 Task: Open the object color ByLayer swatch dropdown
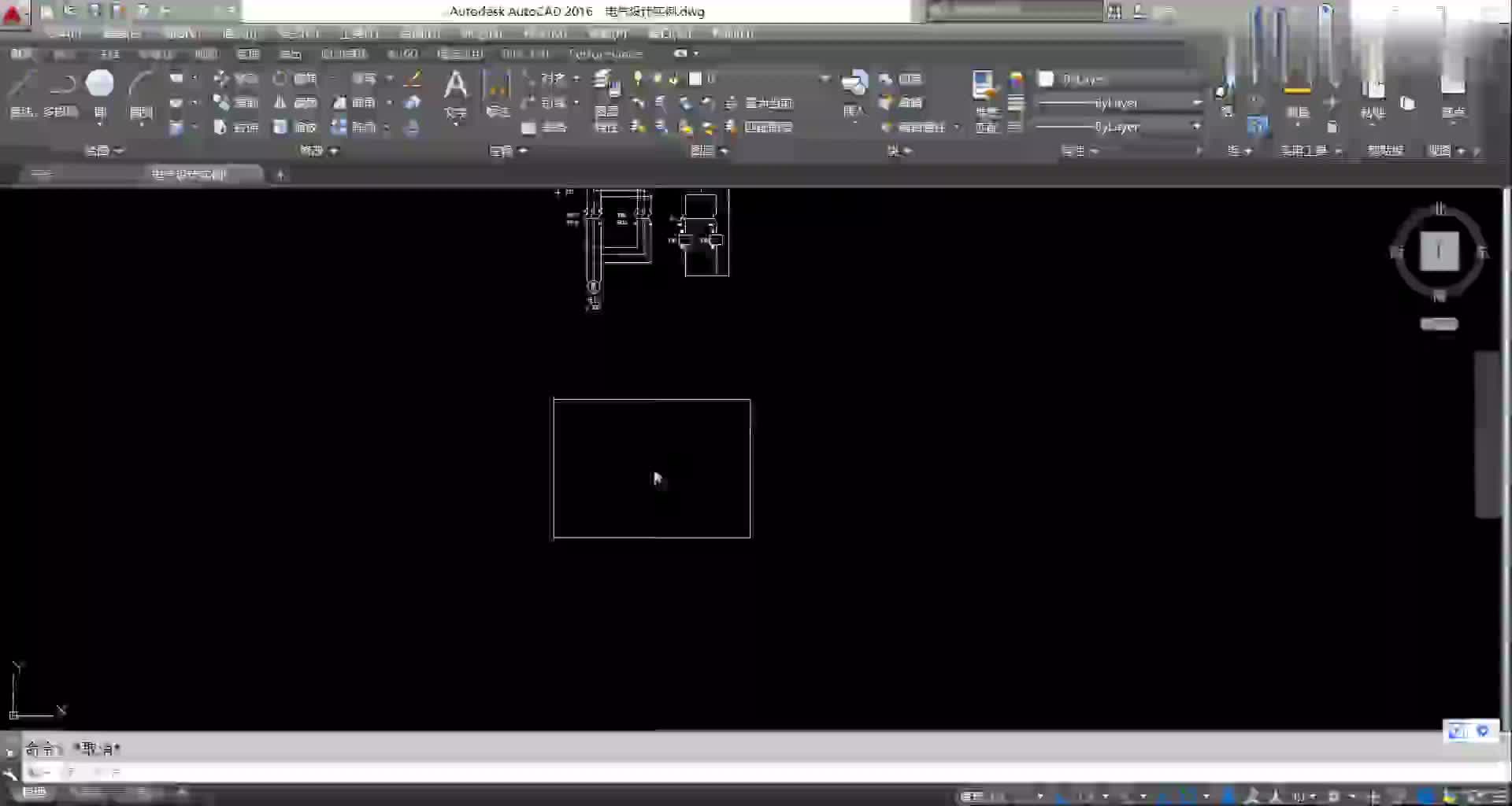pos(1120,79)
